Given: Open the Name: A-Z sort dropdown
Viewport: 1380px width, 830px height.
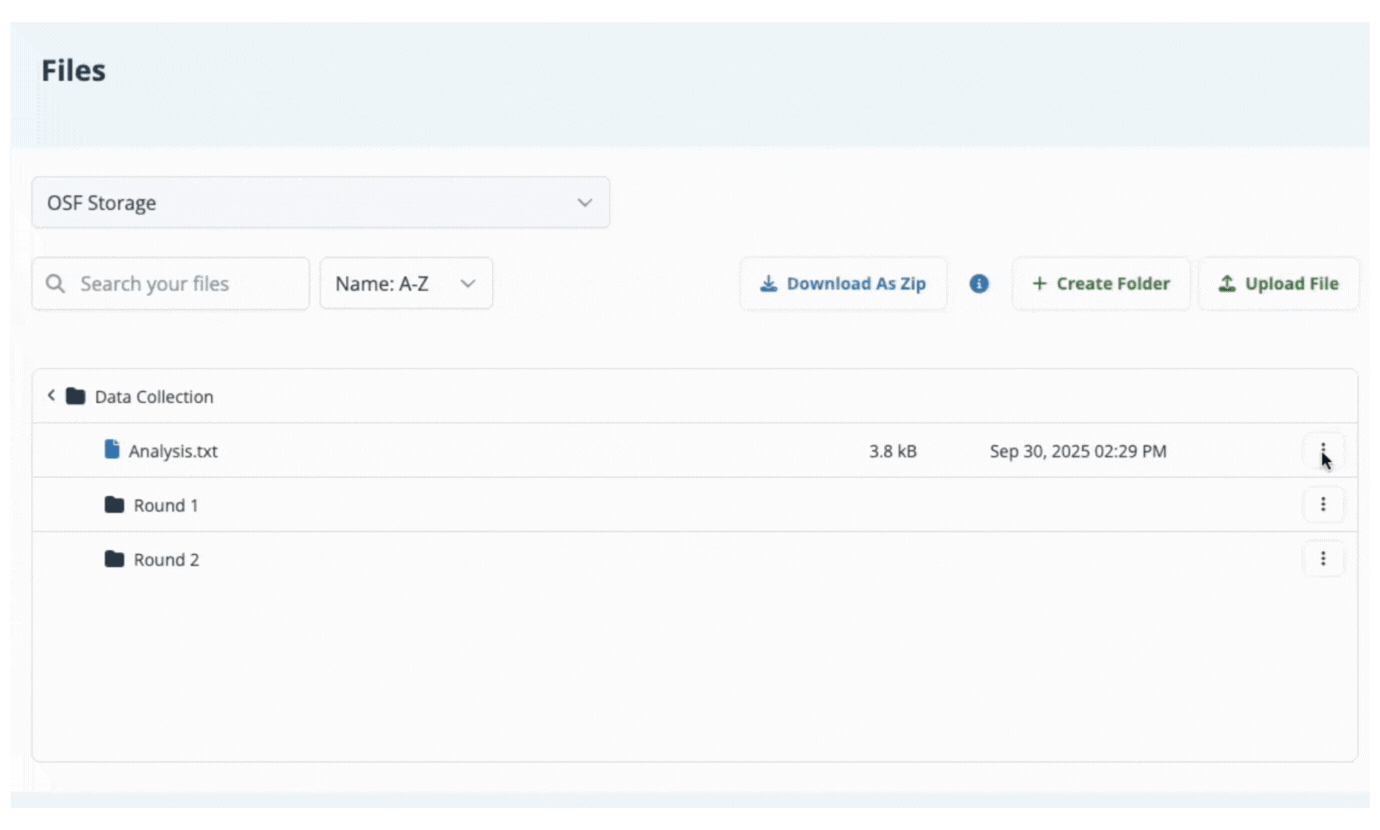Looking at the screenshot, I should coord(406,284).
